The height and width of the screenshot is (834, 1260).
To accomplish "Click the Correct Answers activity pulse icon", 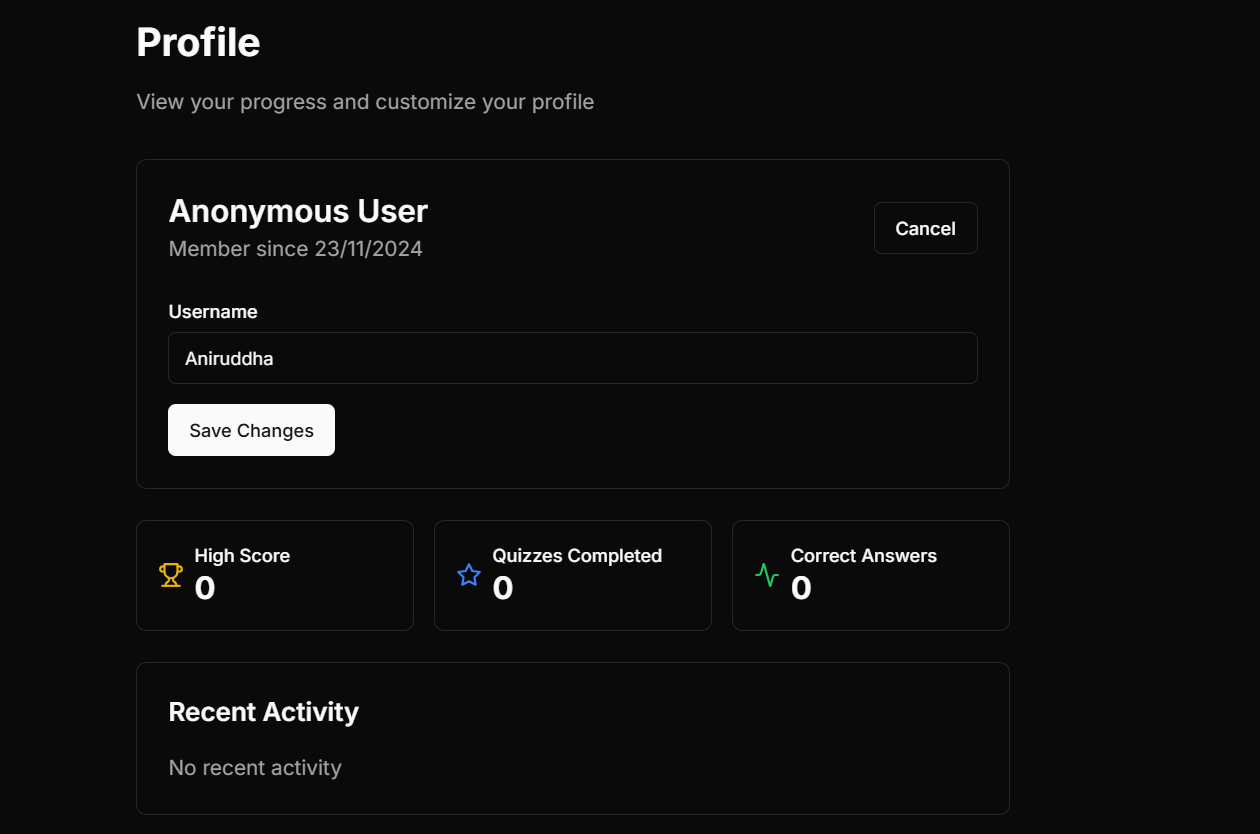I will [767, 575].
